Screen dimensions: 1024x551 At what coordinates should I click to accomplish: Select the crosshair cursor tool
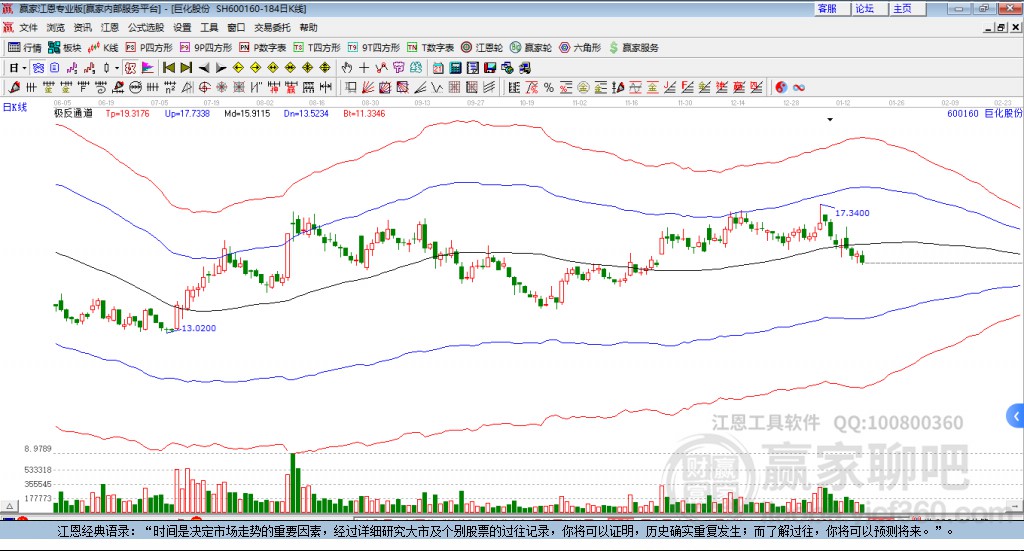(x=364, y=68)
